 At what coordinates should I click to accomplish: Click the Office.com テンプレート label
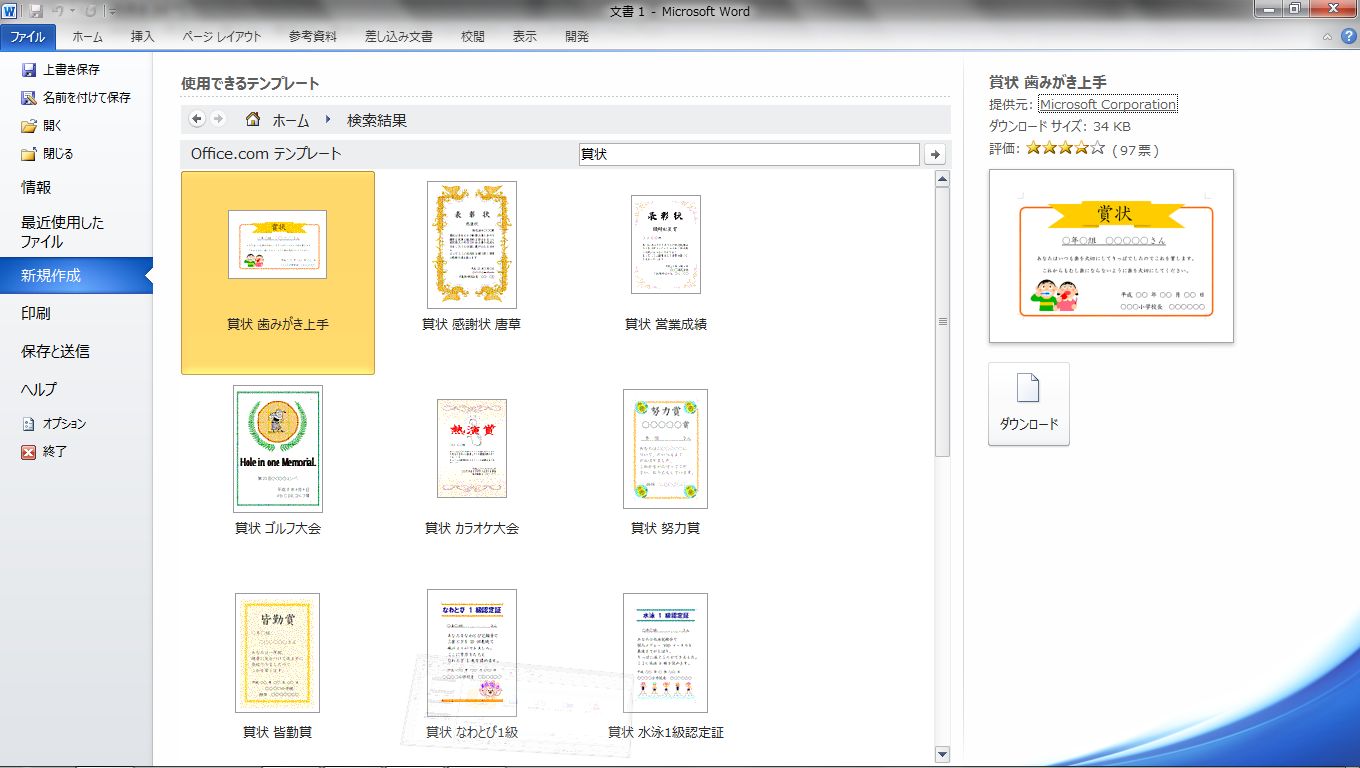266,154
